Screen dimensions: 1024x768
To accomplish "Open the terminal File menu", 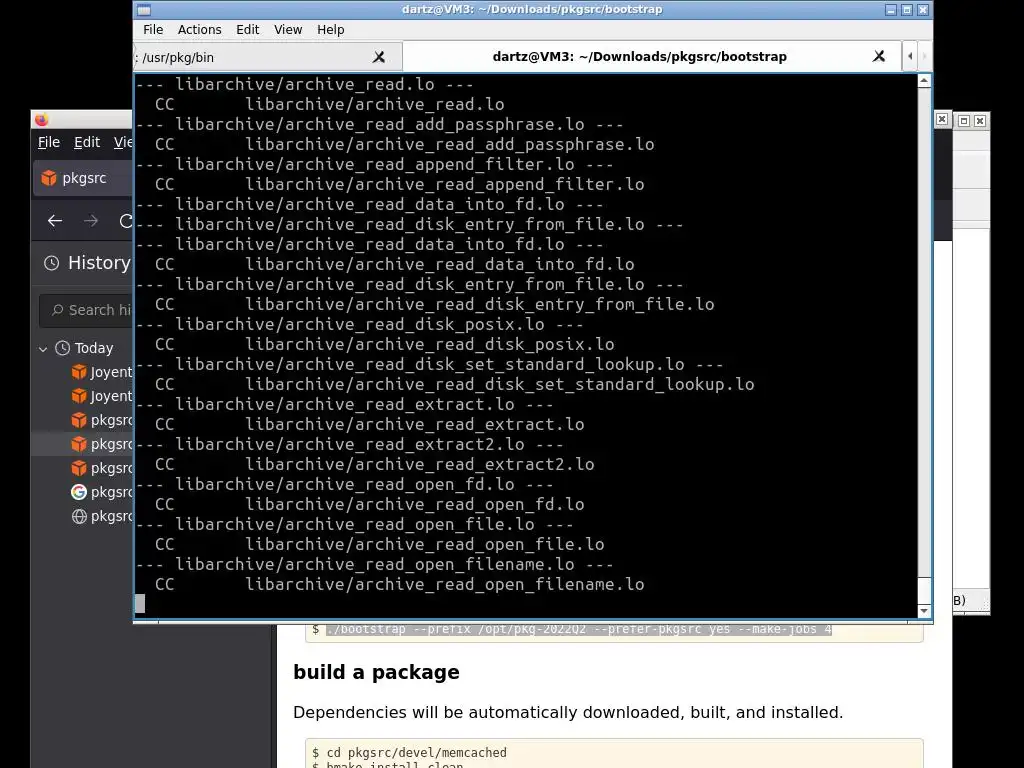I will pos(153,29).
